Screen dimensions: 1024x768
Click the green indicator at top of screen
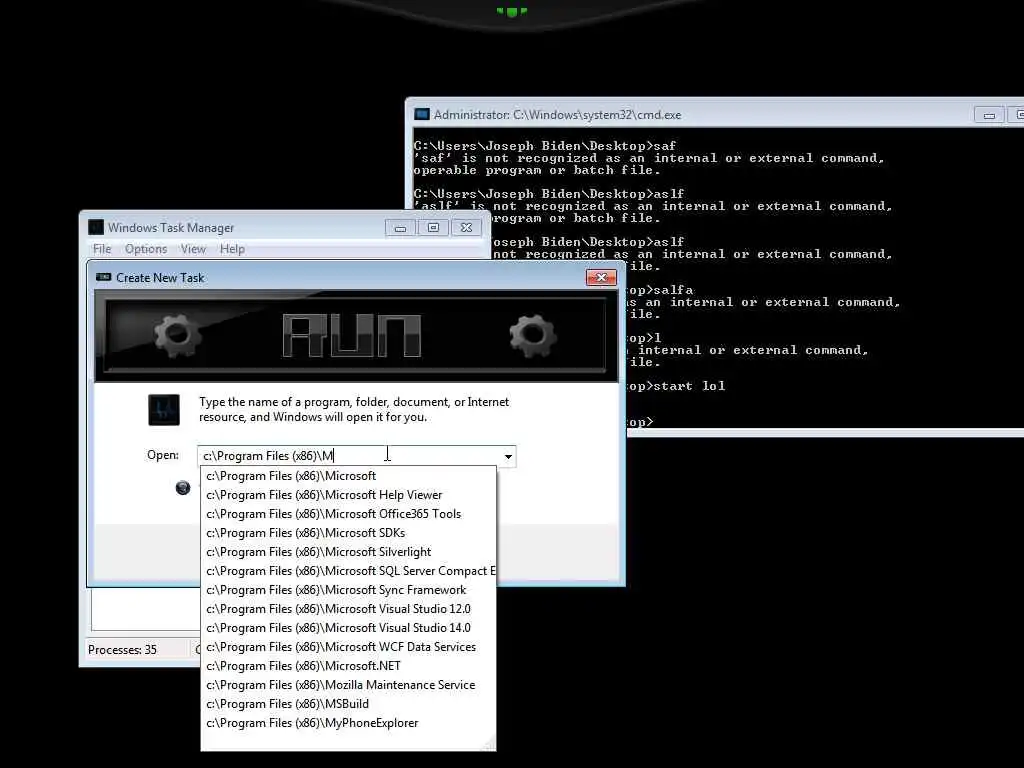click(x=511, y=11)
